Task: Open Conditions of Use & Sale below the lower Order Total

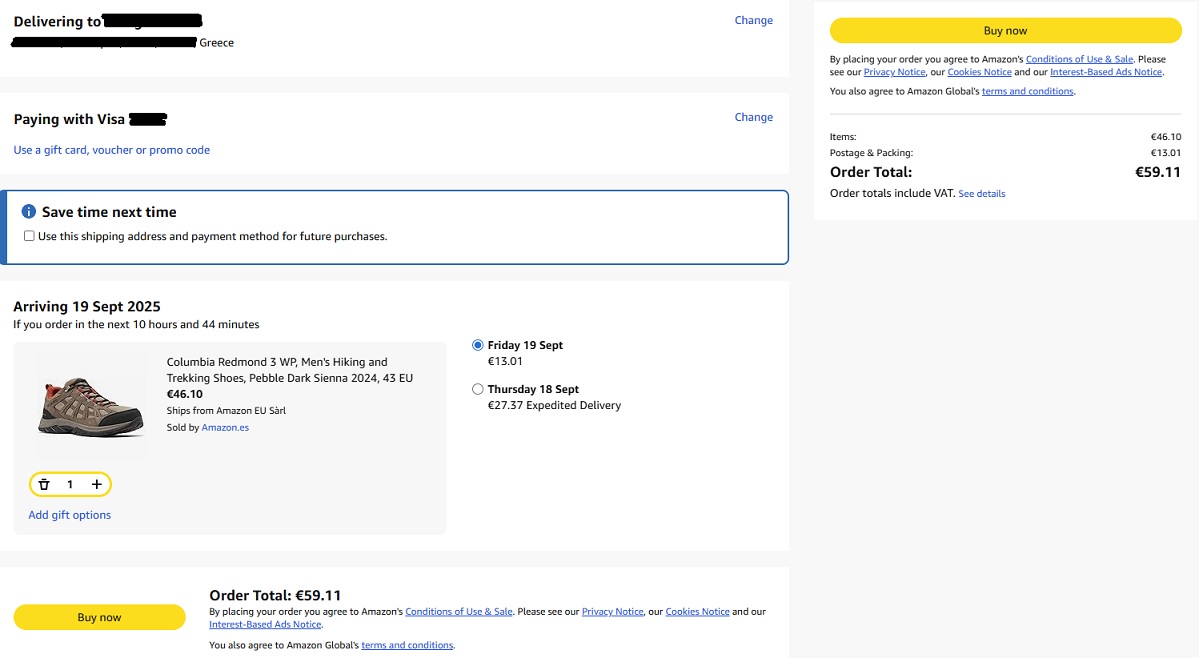Action: pyautogui.click(x=459, y=612)
